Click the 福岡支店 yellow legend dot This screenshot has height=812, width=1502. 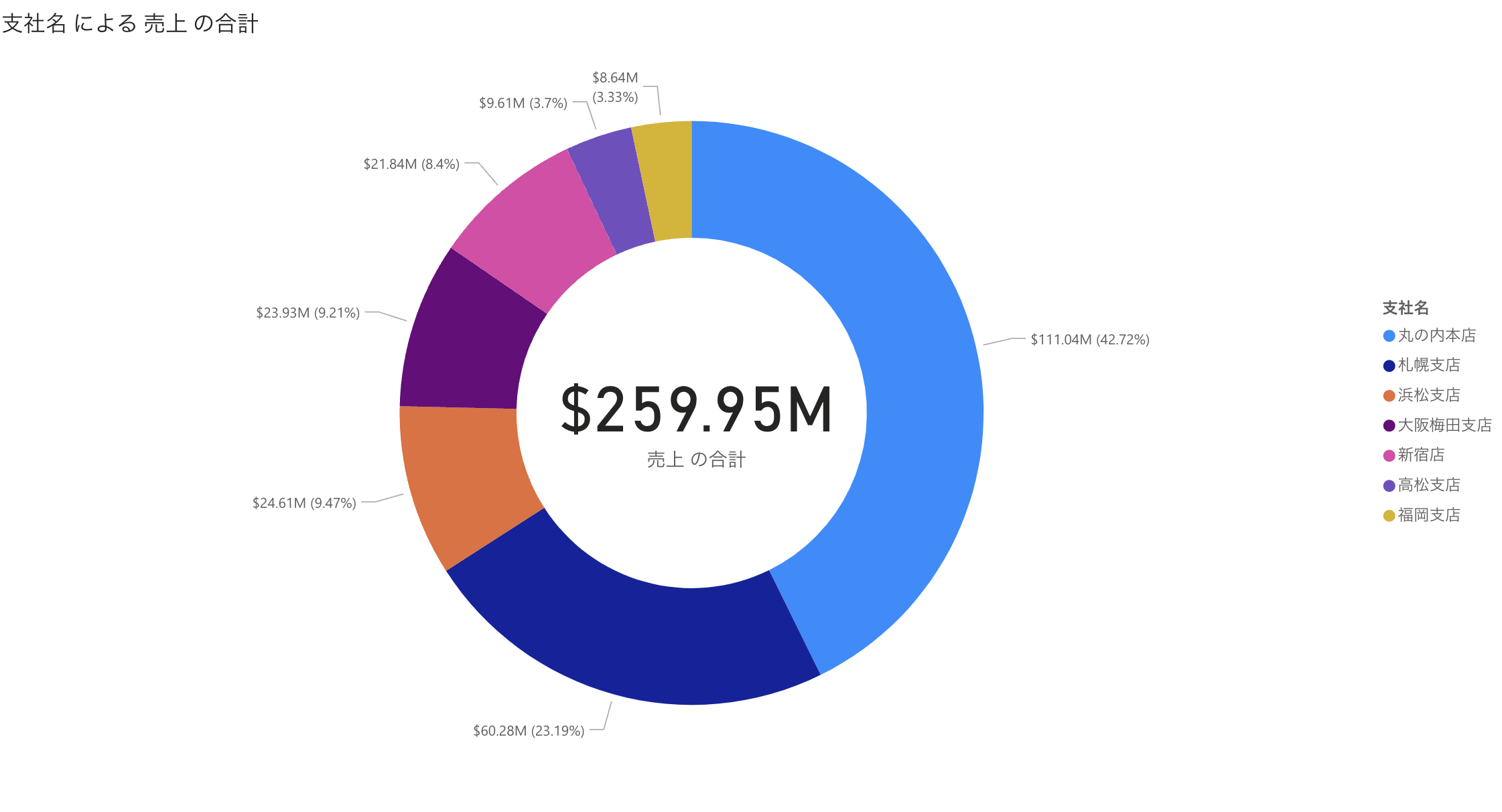click(x=1389, y=515)
